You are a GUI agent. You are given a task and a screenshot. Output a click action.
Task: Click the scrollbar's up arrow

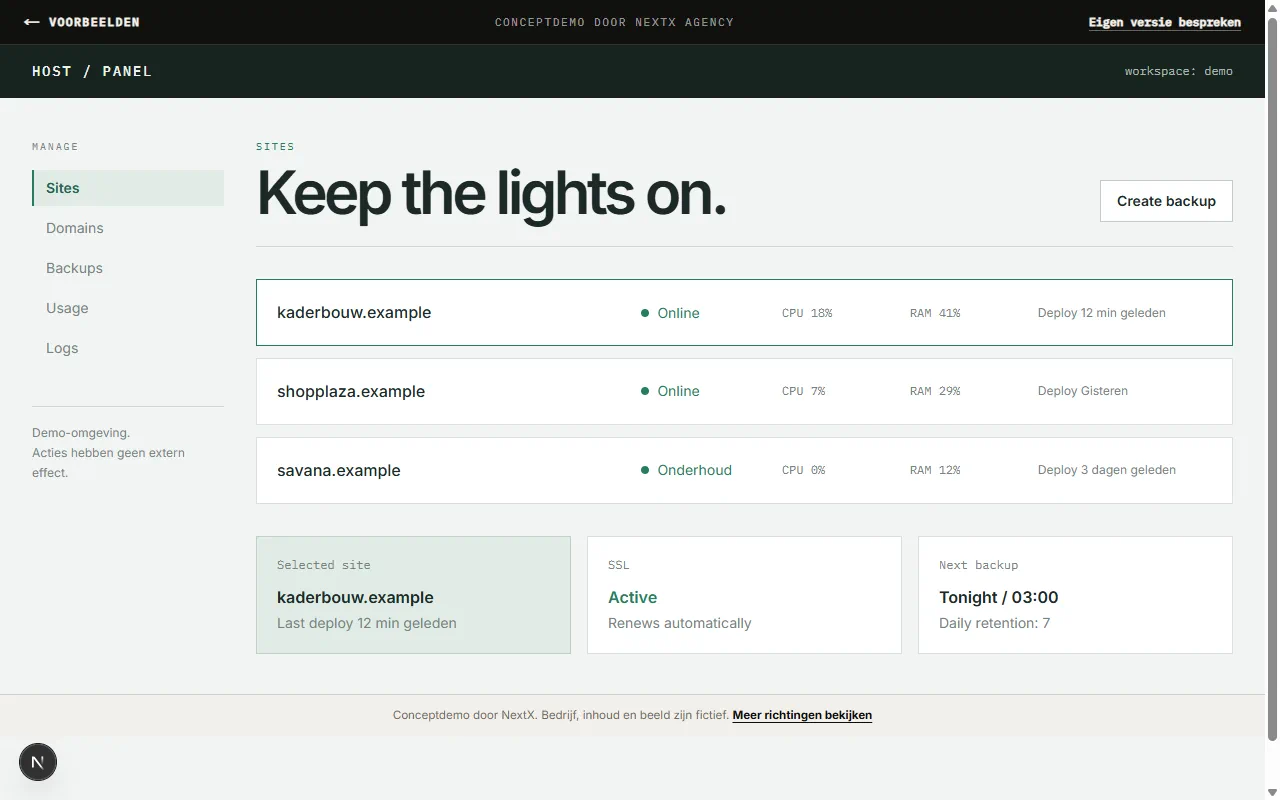tap(1272, 7)
